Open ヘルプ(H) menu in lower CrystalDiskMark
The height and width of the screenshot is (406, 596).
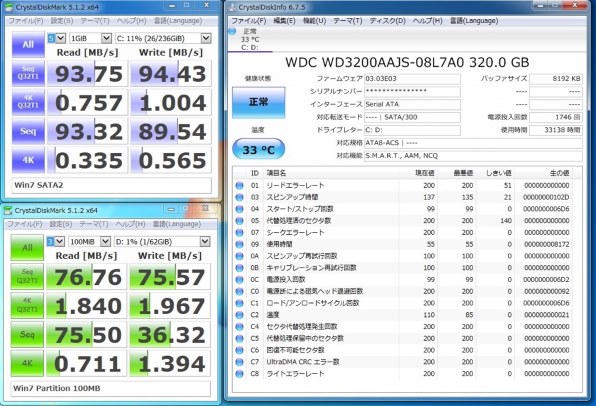pos(130,224)
